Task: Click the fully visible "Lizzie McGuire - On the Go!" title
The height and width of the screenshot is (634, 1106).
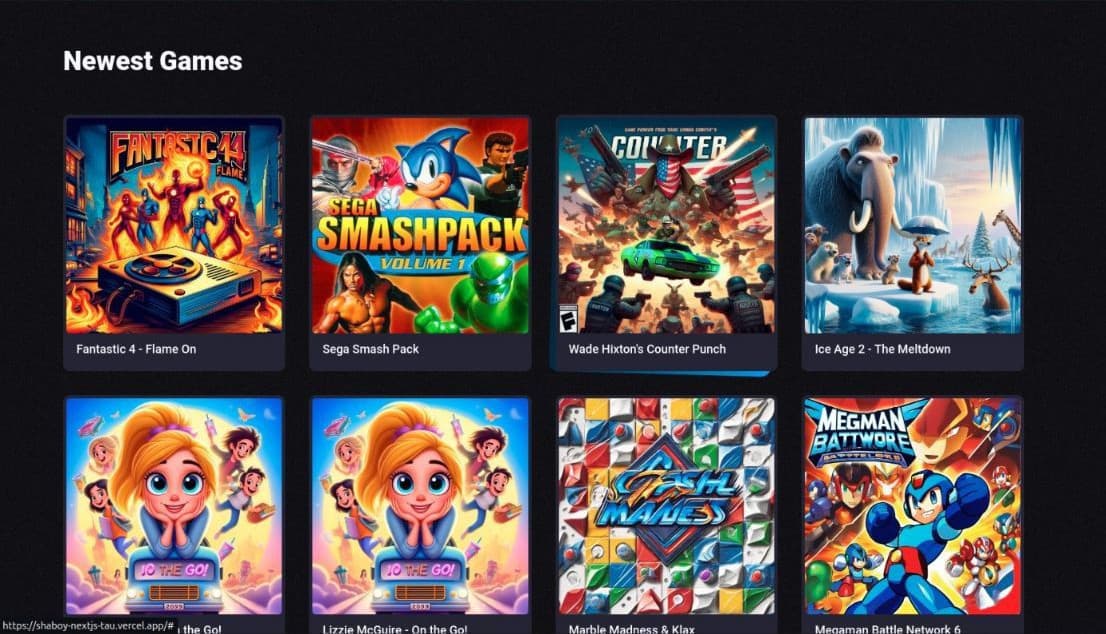Action: (x=394, y=628)
